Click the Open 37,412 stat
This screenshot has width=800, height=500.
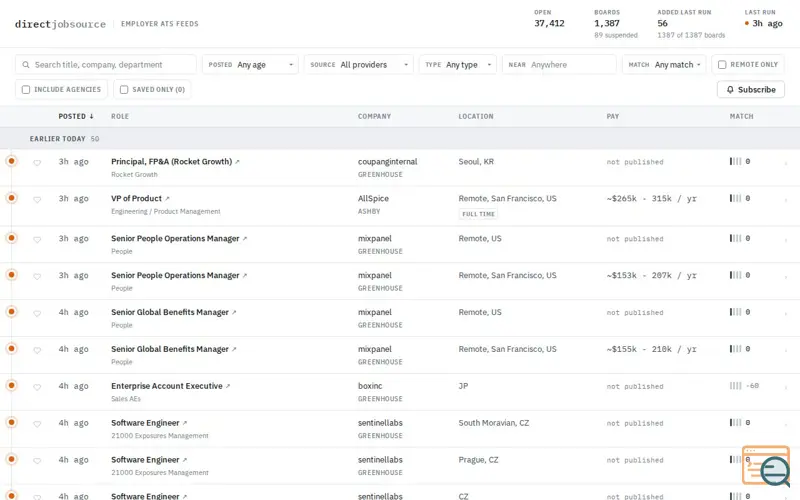point(549,19)
